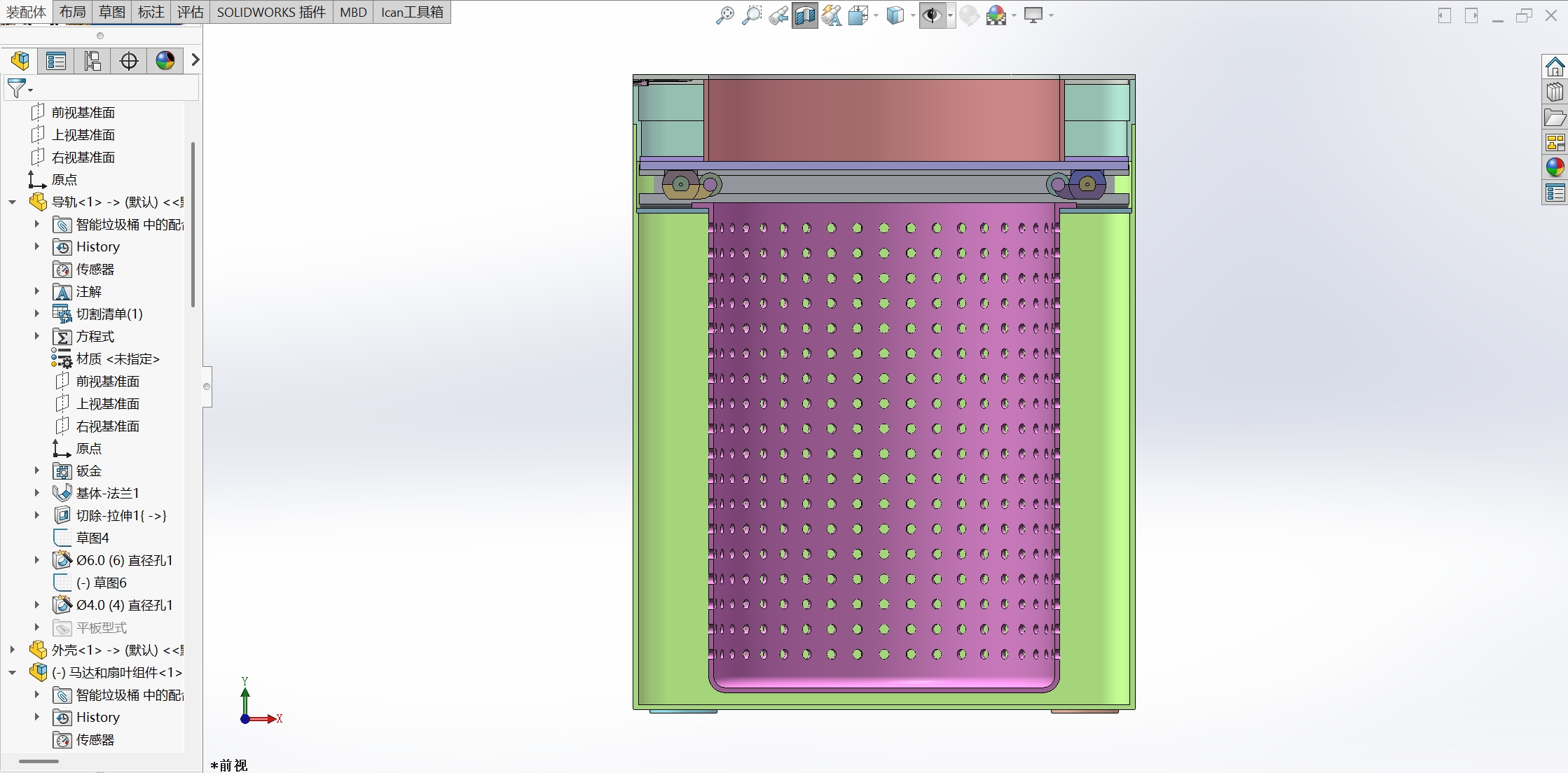This screenshot has width=1568, height=773.
Task: Click the Previous View icon
Action: point(778,15)
